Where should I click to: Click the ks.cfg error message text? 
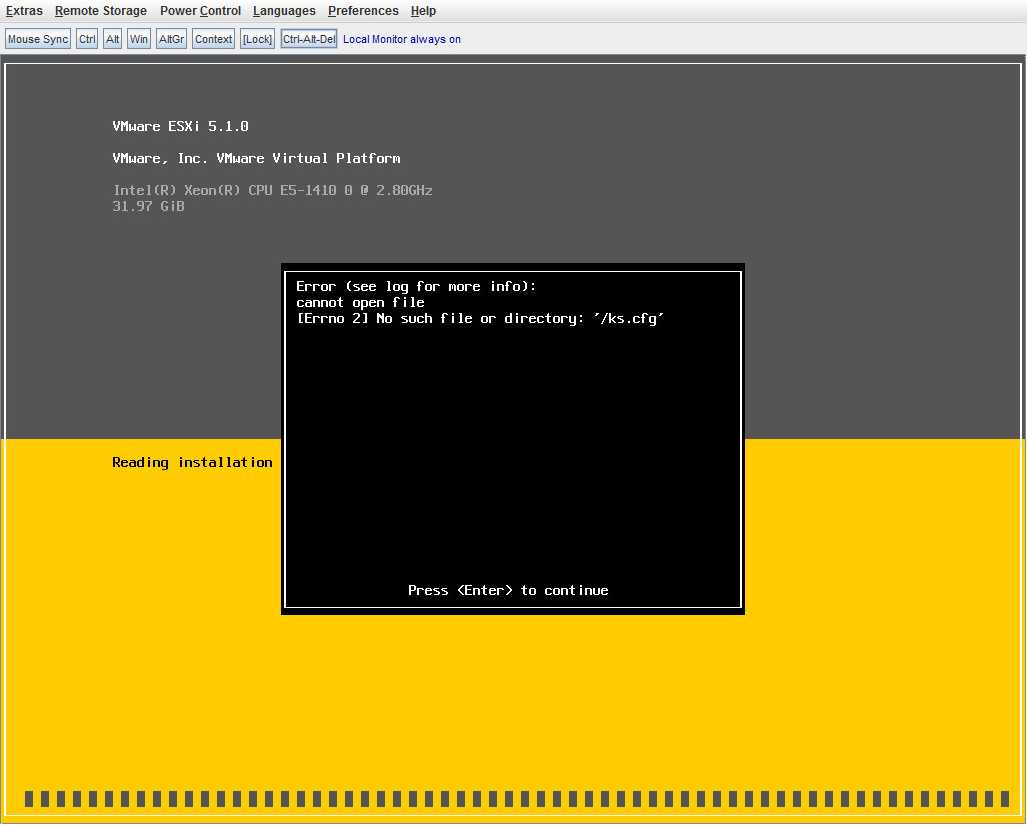[479, 318]
